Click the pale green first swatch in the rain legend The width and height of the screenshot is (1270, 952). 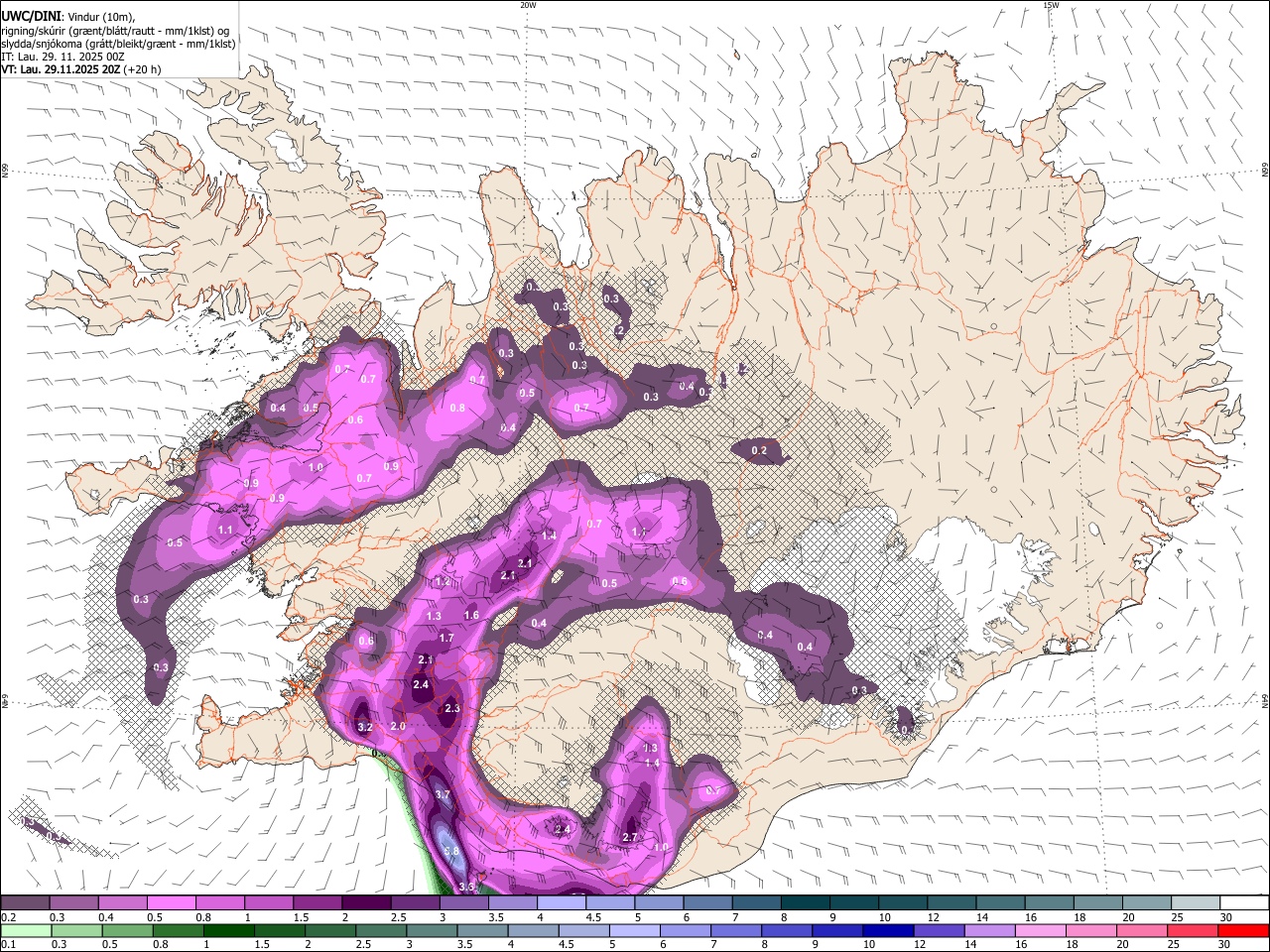point(26,931)
